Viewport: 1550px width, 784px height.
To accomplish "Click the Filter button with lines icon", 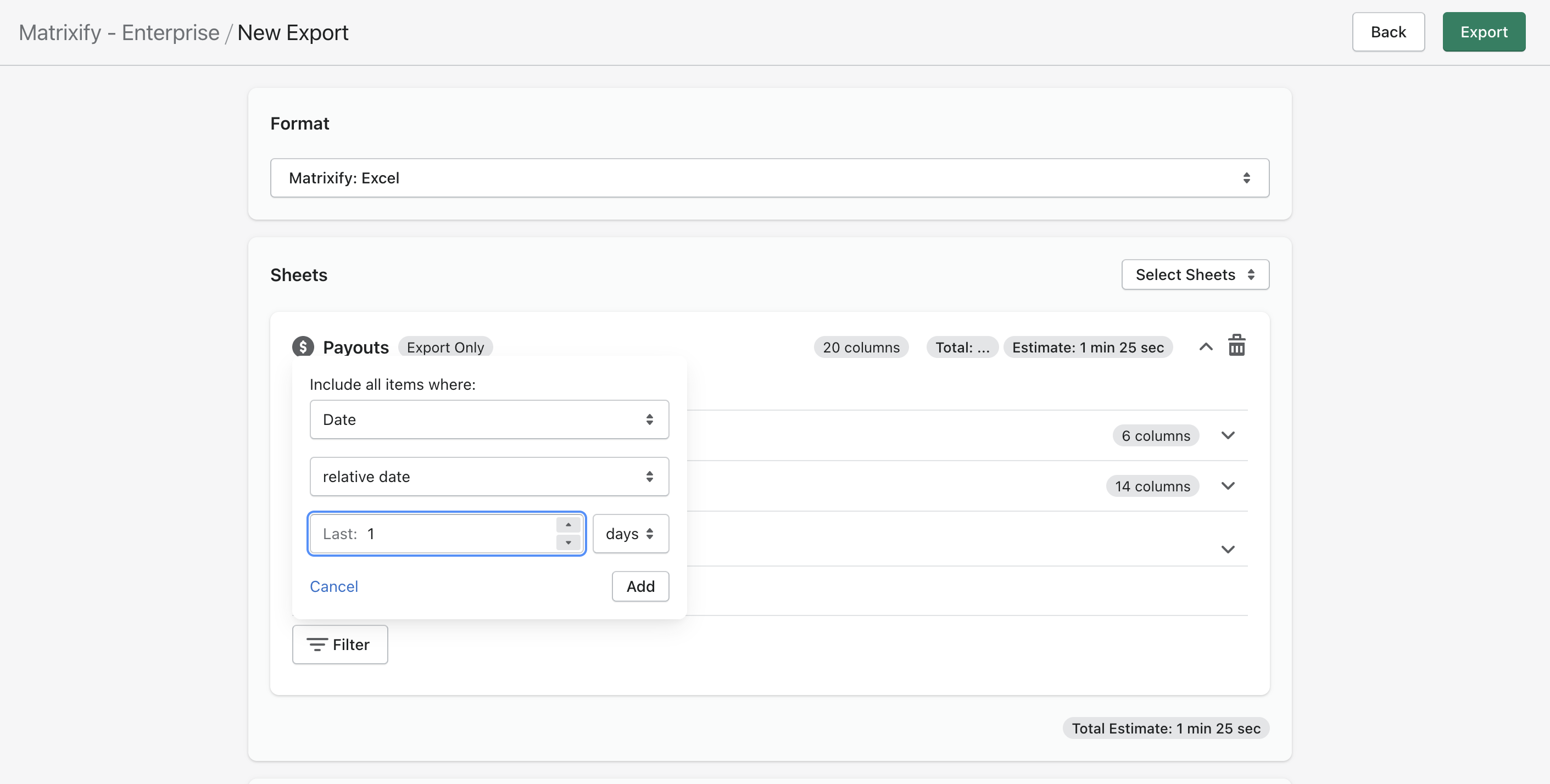I will pyautogui.click(x=340, y=645).
